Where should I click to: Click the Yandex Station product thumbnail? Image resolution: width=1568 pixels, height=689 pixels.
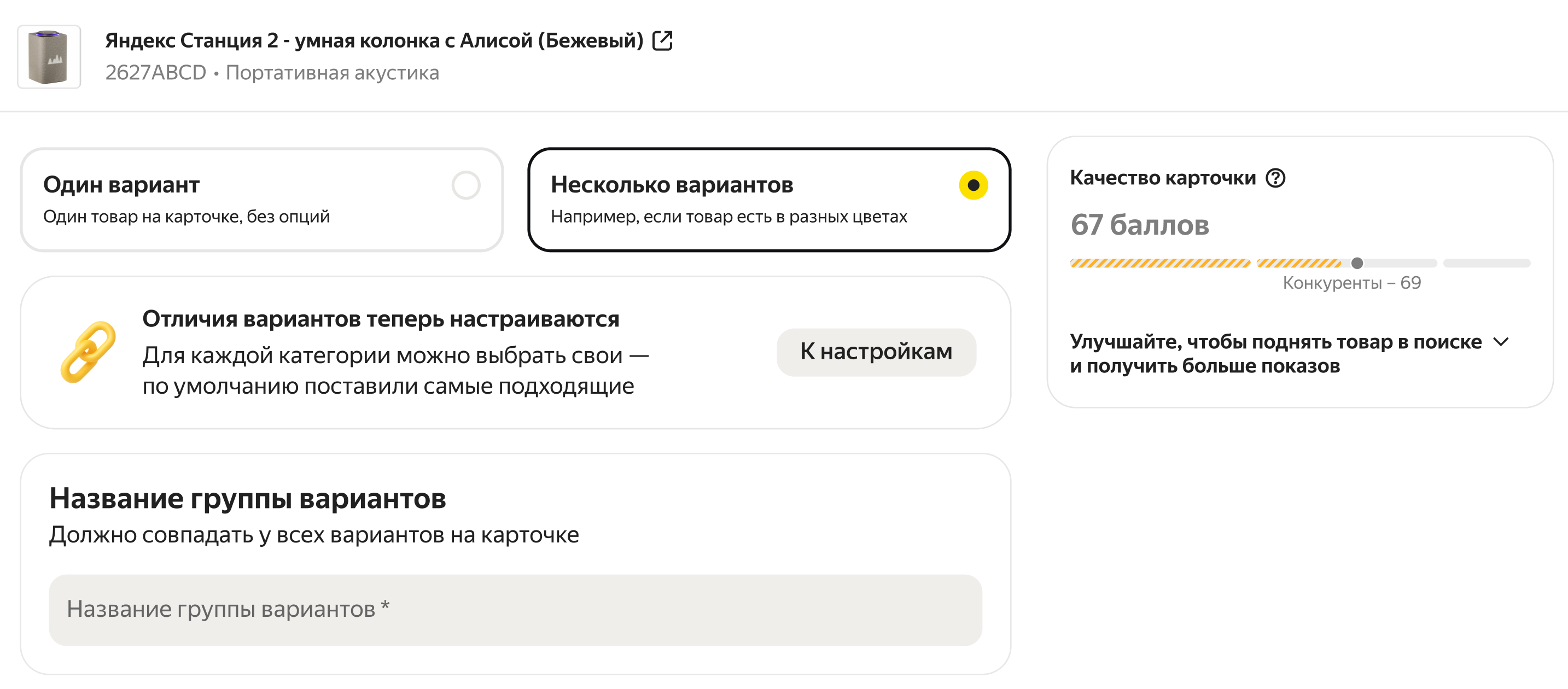point(49,57)
